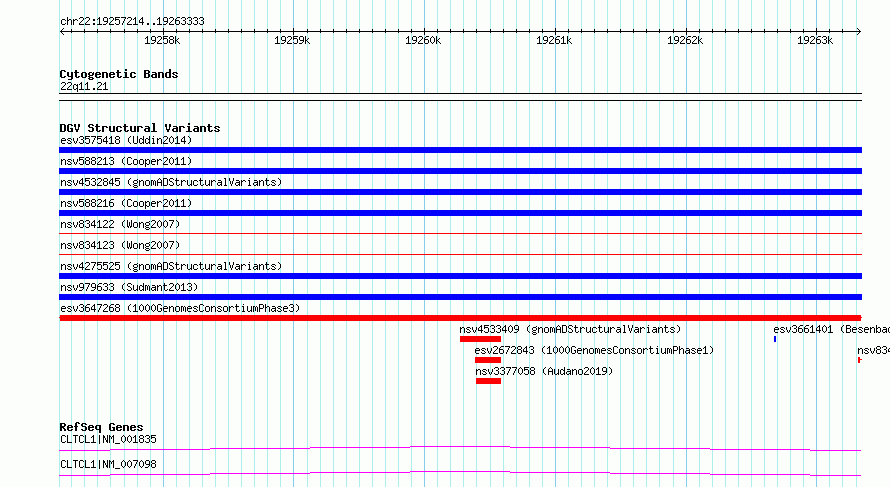Viewport: 890px width, 487px height.
Task: Click the magenta line under CLTCL1|NM_007098
Action: (460, 473)
